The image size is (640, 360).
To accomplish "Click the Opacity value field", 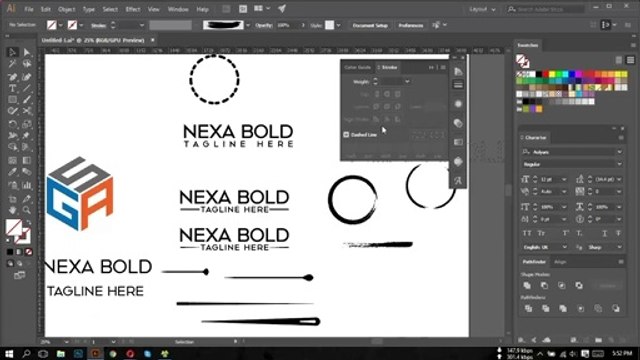I will pos(288,25).
